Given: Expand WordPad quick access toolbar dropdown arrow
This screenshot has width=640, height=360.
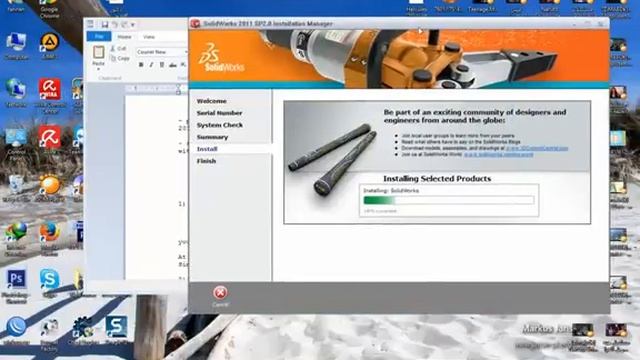Looking at the screenshot, I should point(133,25).
